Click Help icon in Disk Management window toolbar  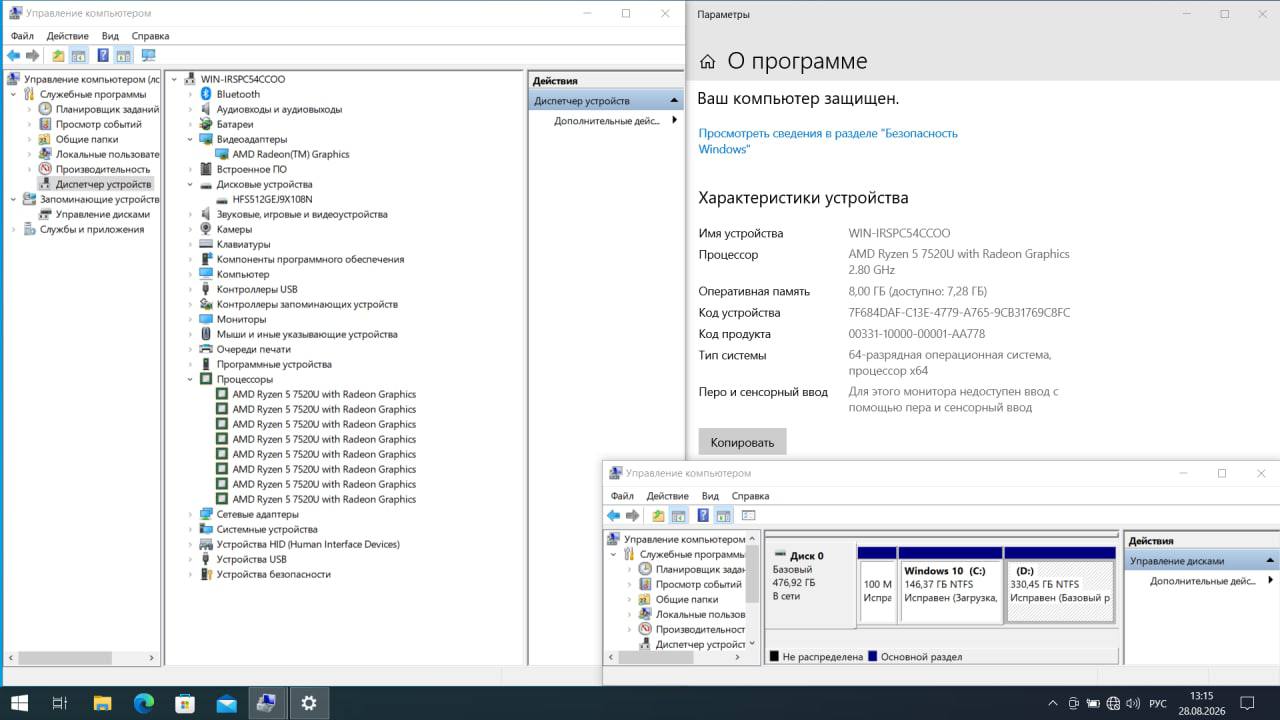click(703, 516)
